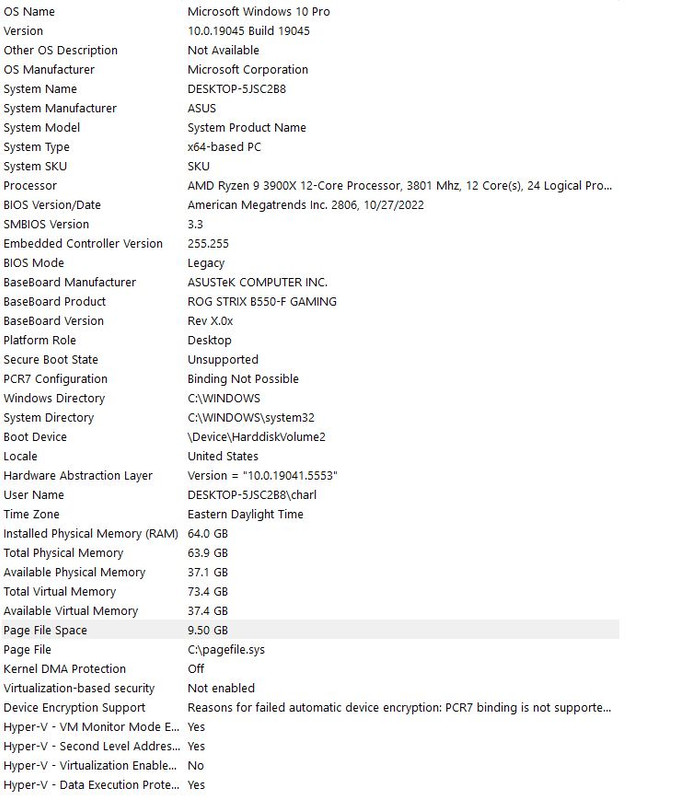
Task: Click the Processor AMD Ryzen 9 value
Action: (399, 186)
